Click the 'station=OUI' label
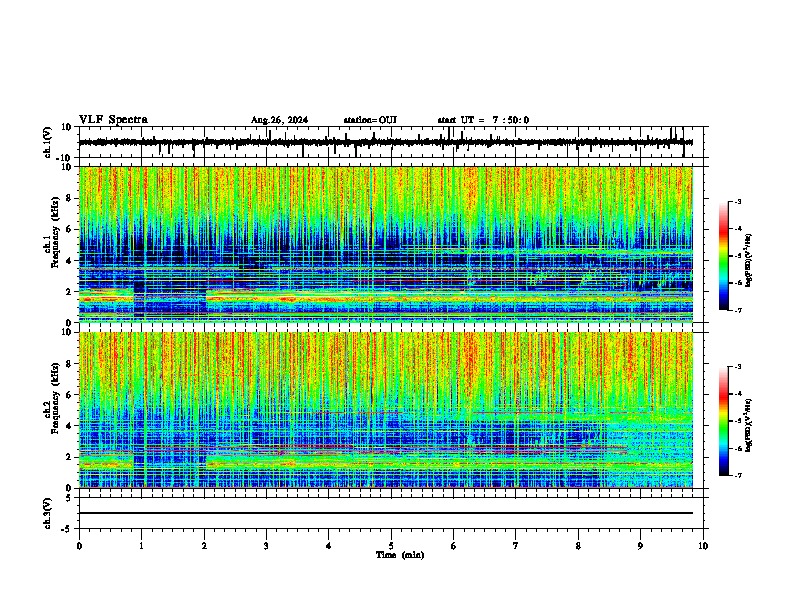Image resolution: width=792 pixels, height=612 pixels. tap(370, 120)
